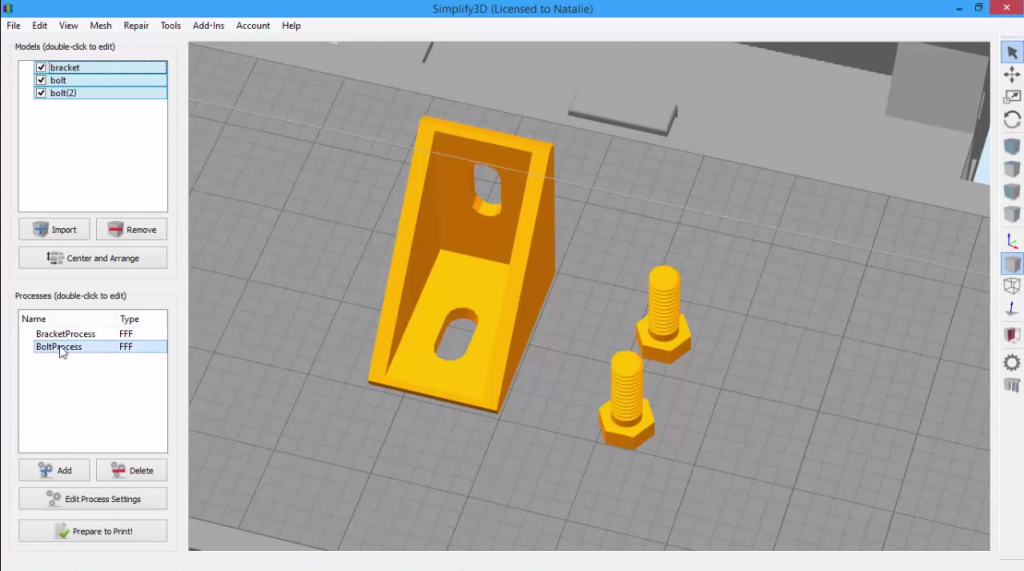Switch to the Top View cube icon
1024x571 pixels.
(x=1012, y=169)
